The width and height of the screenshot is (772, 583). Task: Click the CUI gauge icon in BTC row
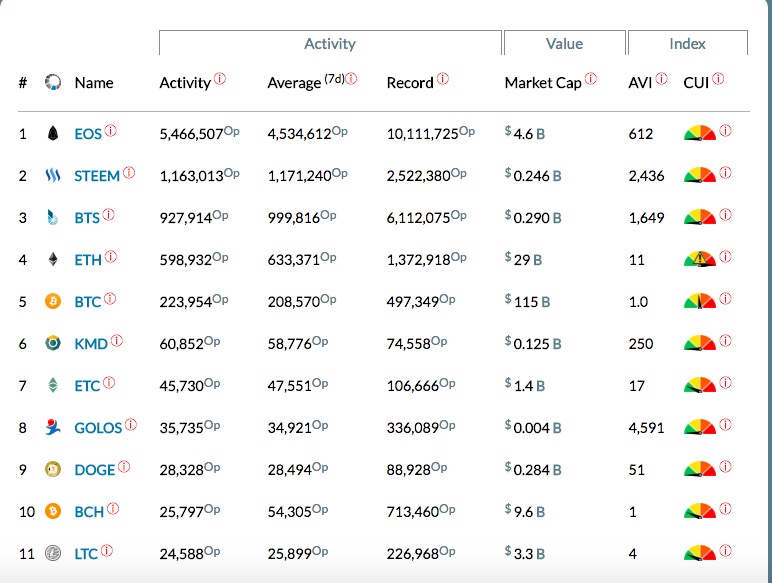coord(700,301)
